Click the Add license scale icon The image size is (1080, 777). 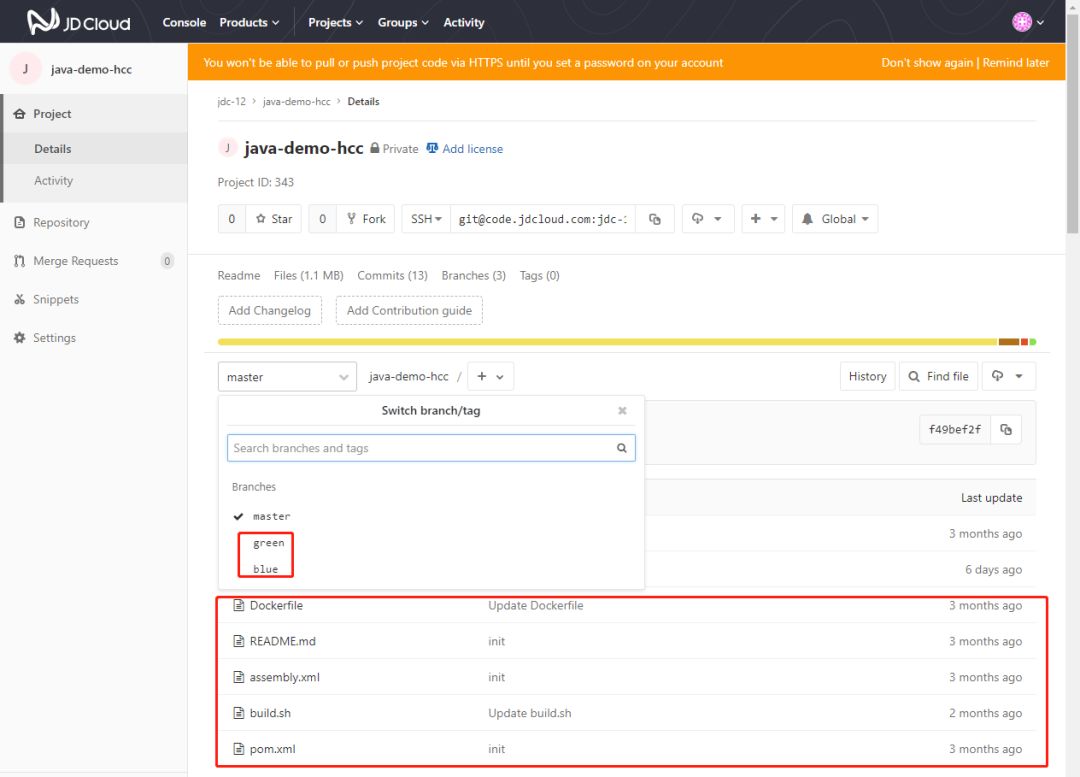[x=432, y=148]
